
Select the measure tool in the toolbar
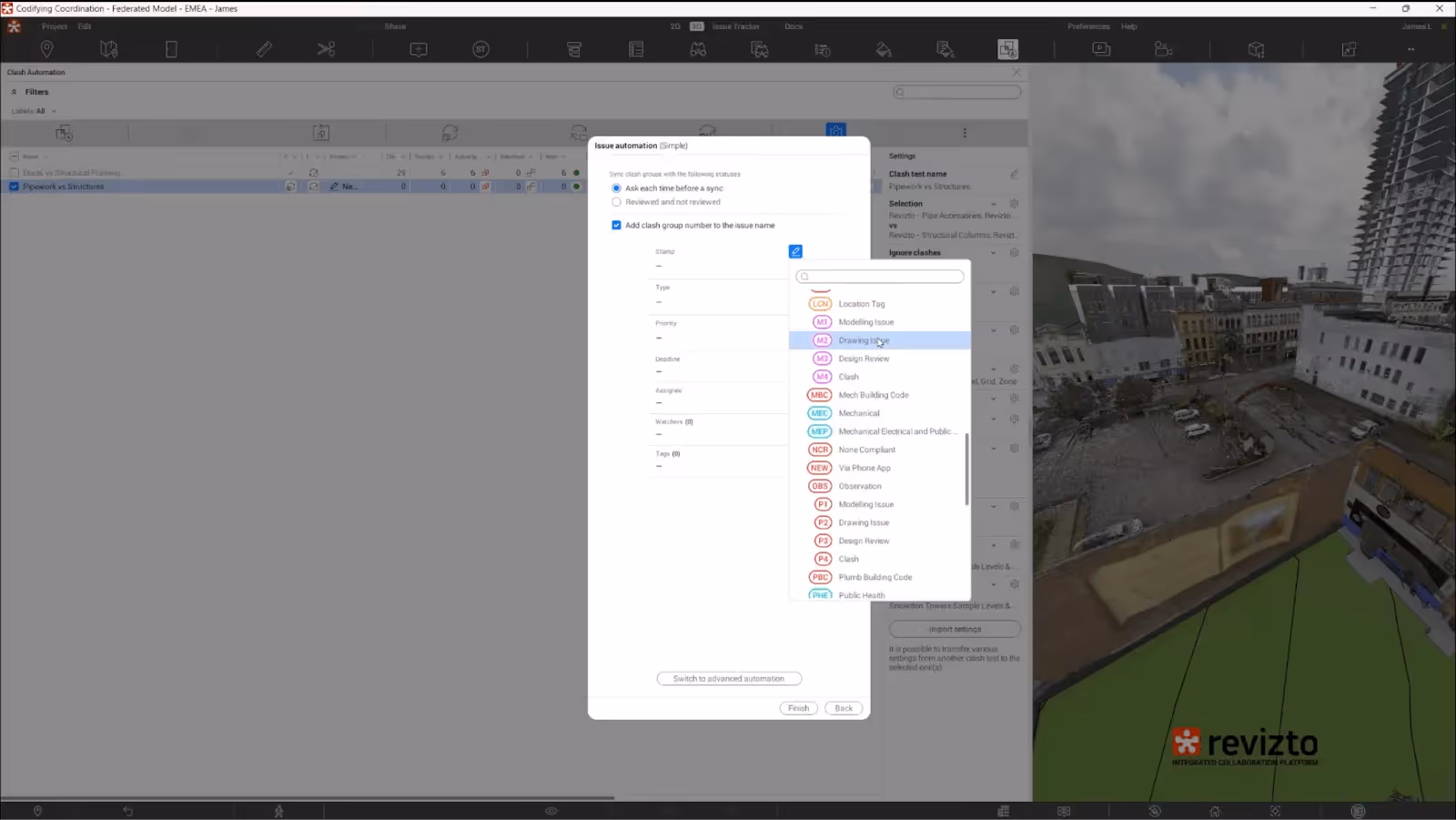263,49
